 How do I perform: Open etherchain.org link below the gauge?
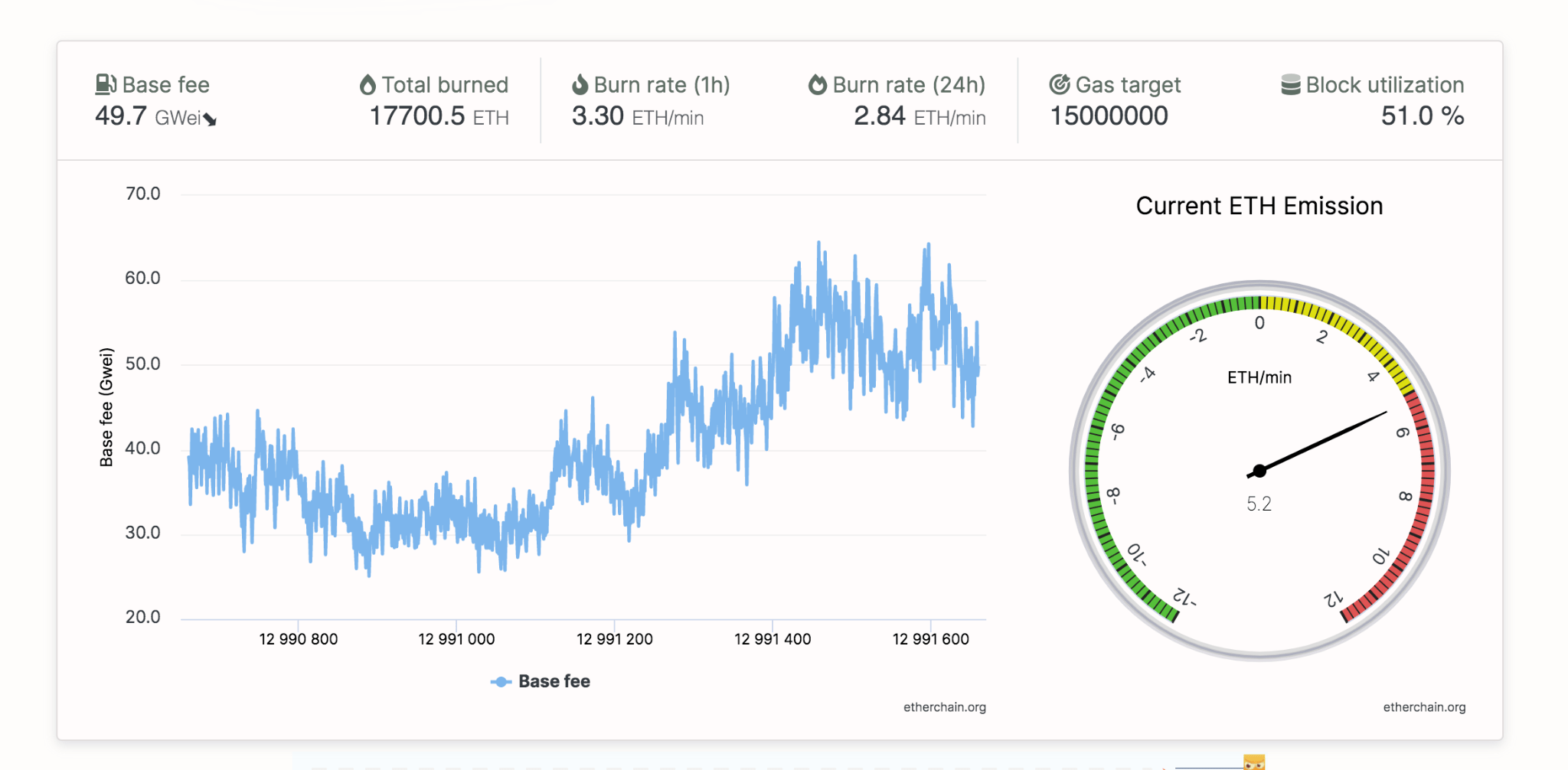tap(1424, 707)
